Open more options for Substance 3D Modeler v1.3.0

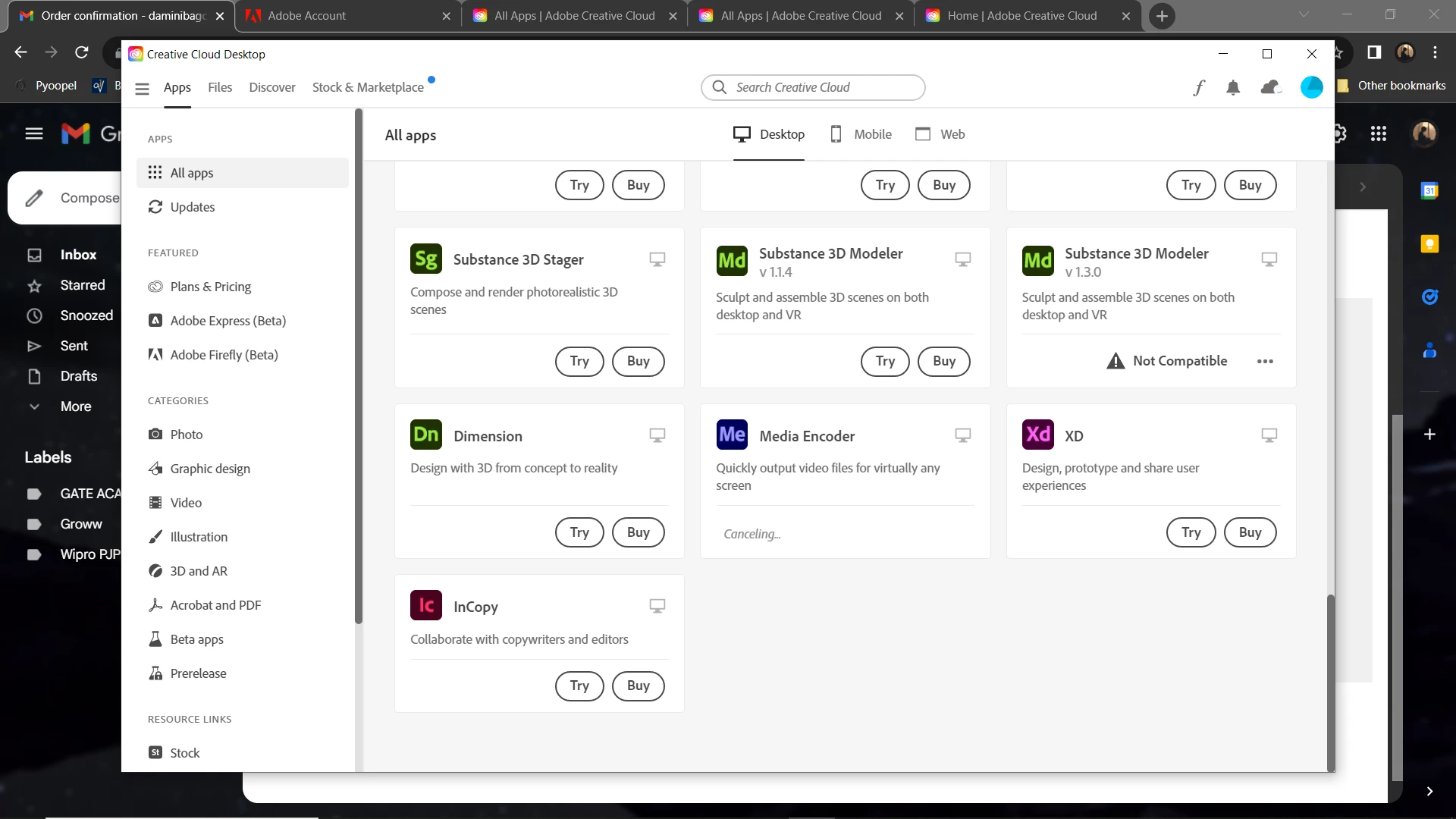pos(1265,362)
